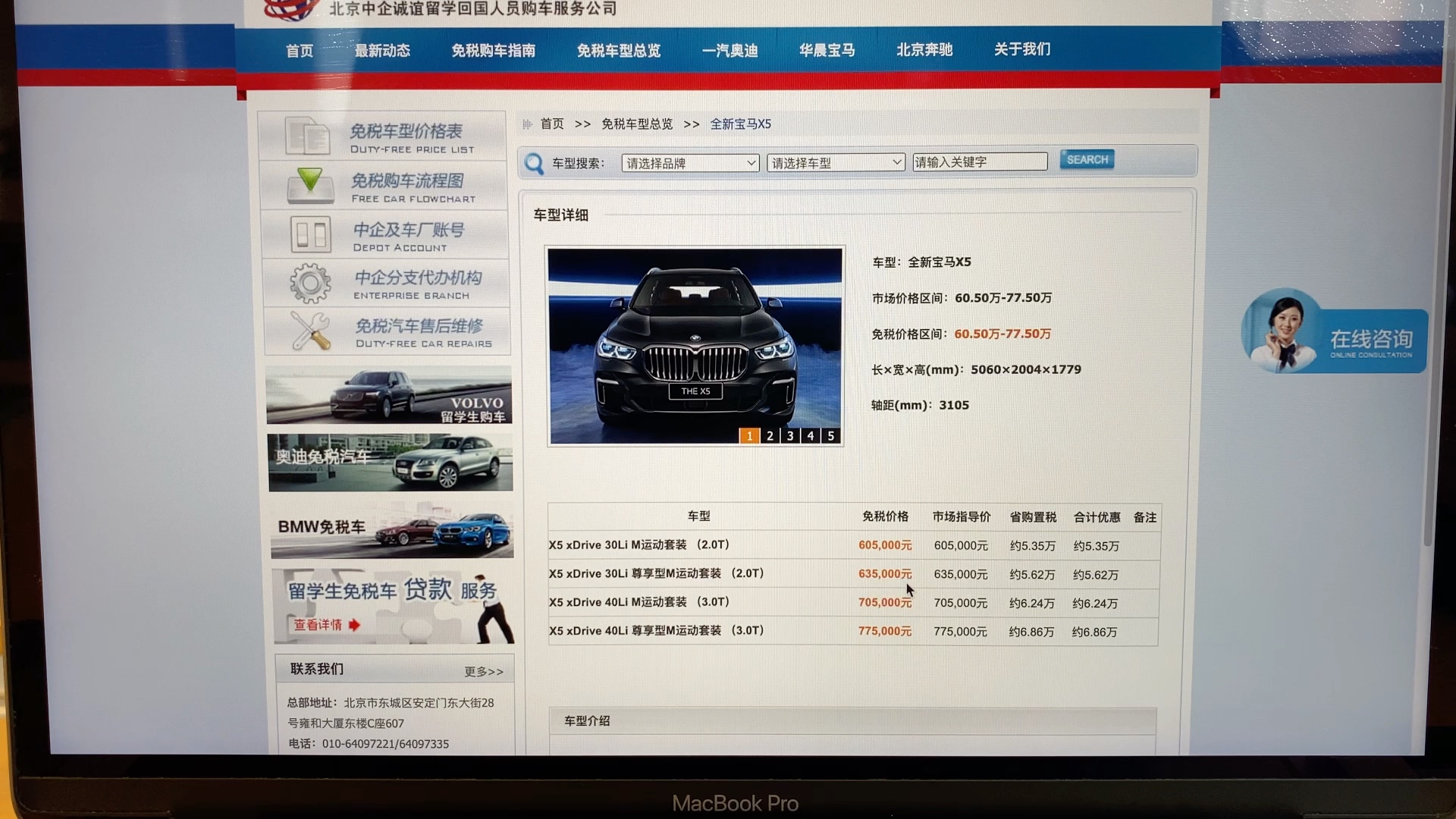Click the 免税车型总览 breadcrumb link
The image size is (1456, 819).
click(x=637, y=124)
